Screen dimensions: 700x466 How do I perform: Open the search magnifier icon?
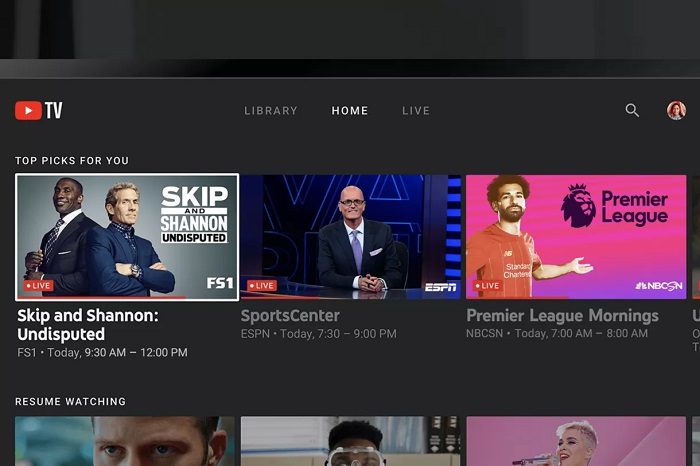point(632,110)
